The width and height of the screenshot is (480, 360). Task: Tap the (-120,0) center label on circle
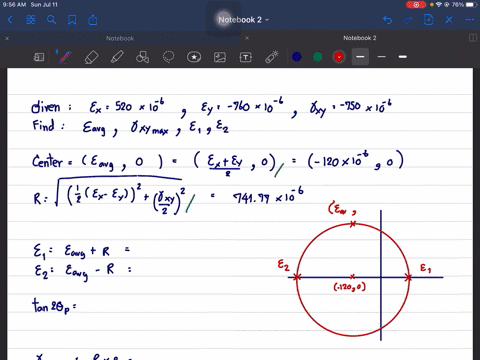pyautogui.click(x=350, y=287)
